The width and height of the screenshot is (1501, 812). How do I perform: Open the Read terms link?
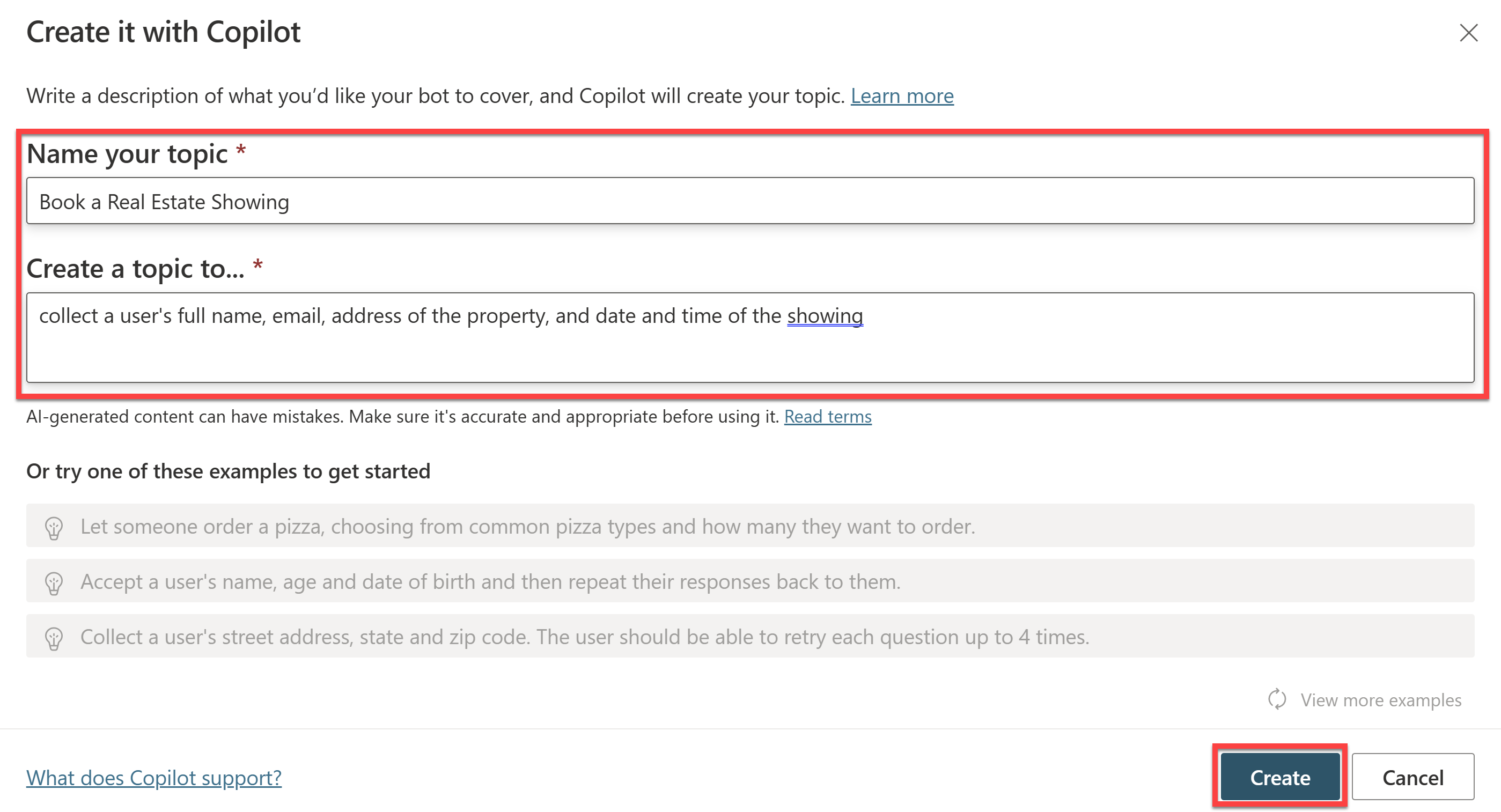pos(827,417)
